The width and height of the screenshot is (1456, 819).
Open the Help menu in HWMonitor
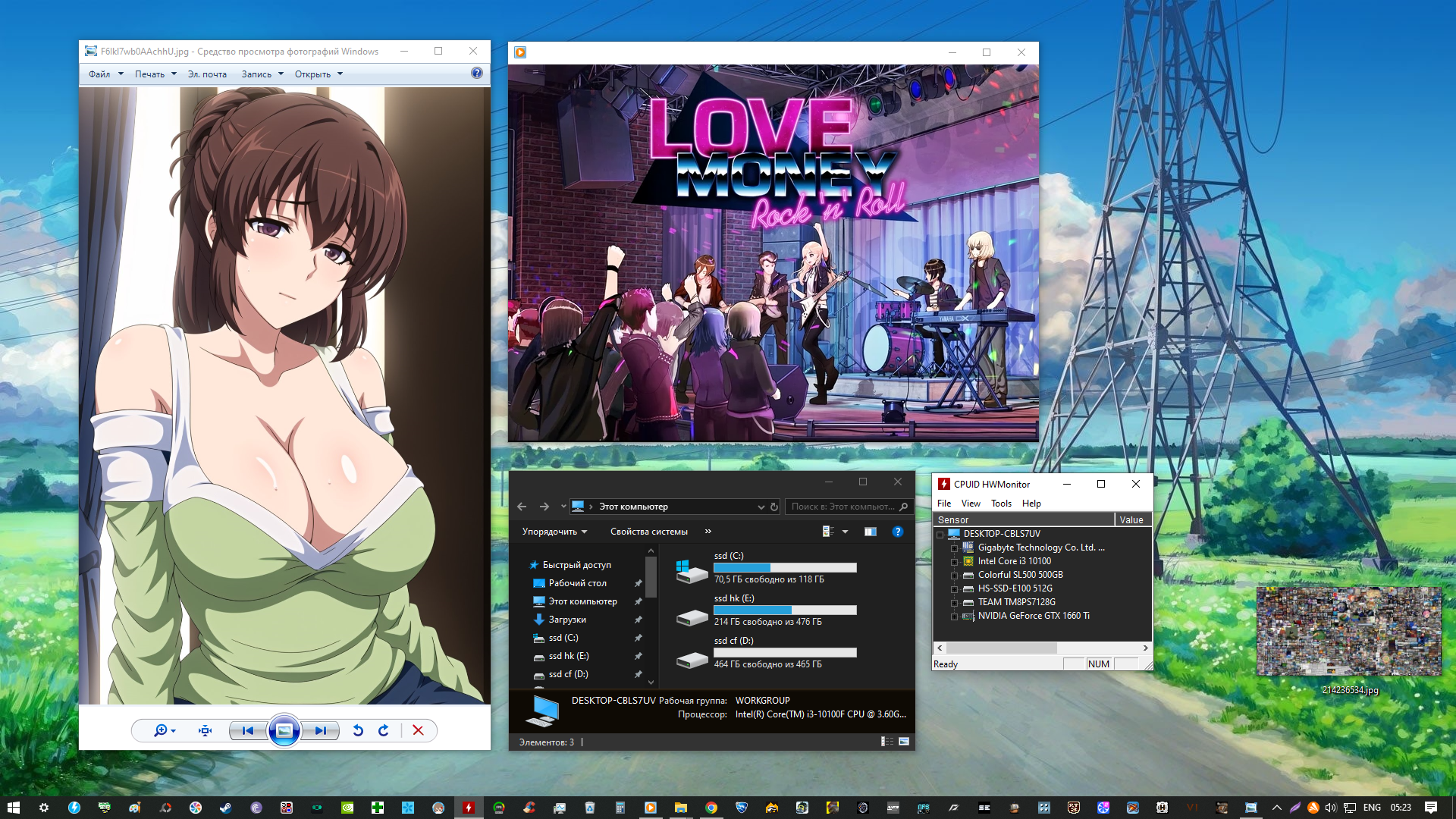point(1031,504)
